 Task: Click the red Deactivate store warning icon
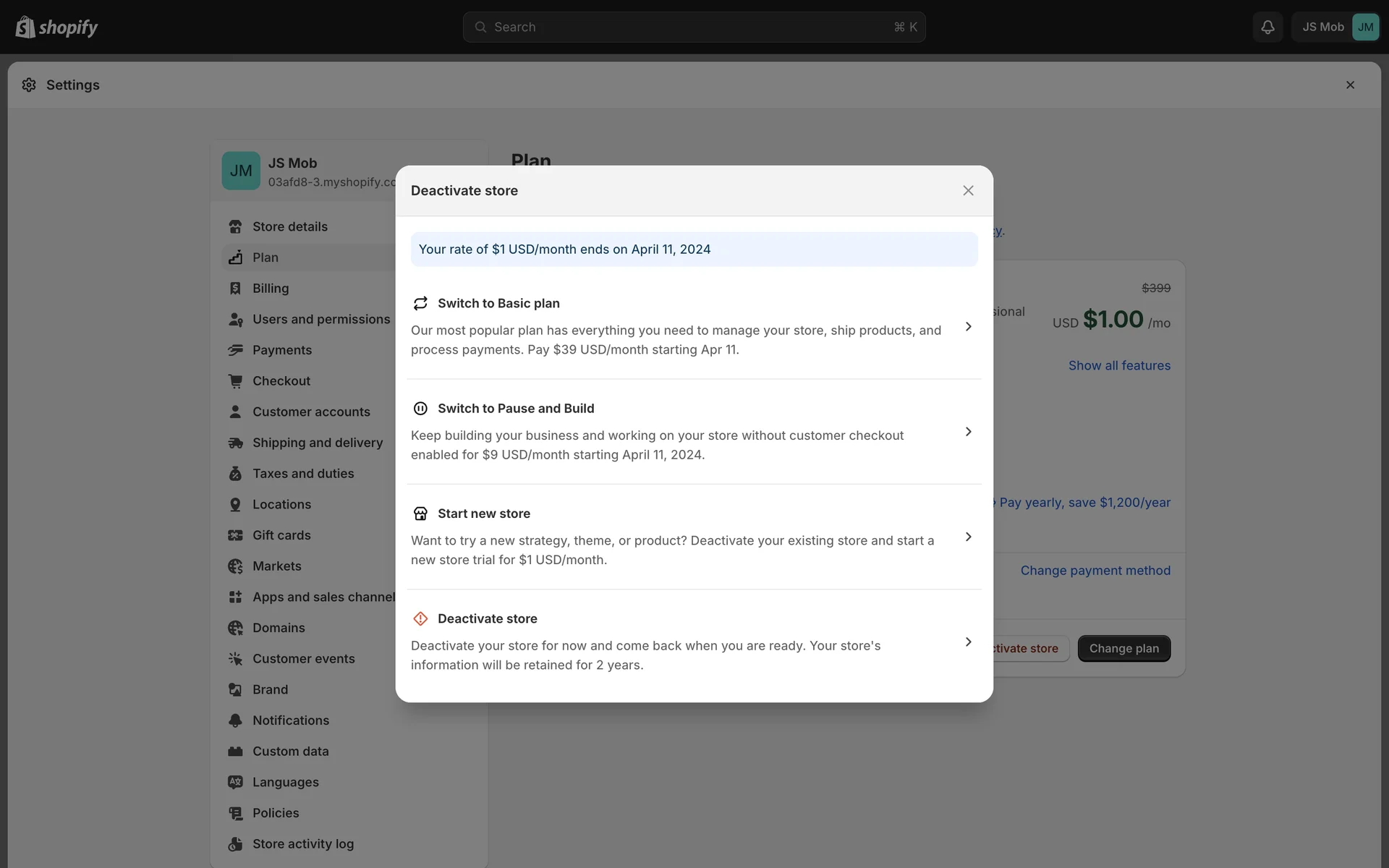click(420, 618)
